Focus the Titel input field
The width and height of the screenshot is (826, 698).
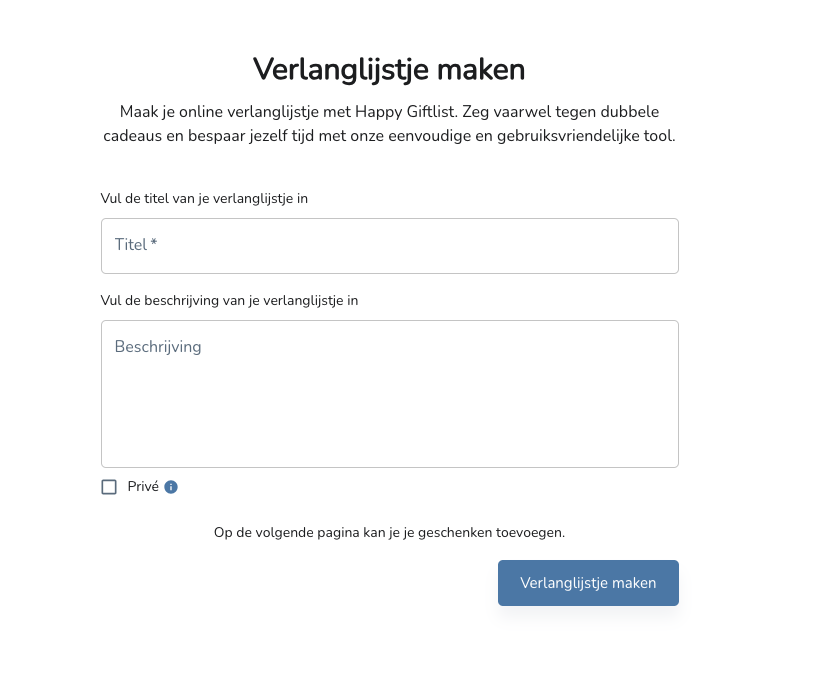coord(389,245)
